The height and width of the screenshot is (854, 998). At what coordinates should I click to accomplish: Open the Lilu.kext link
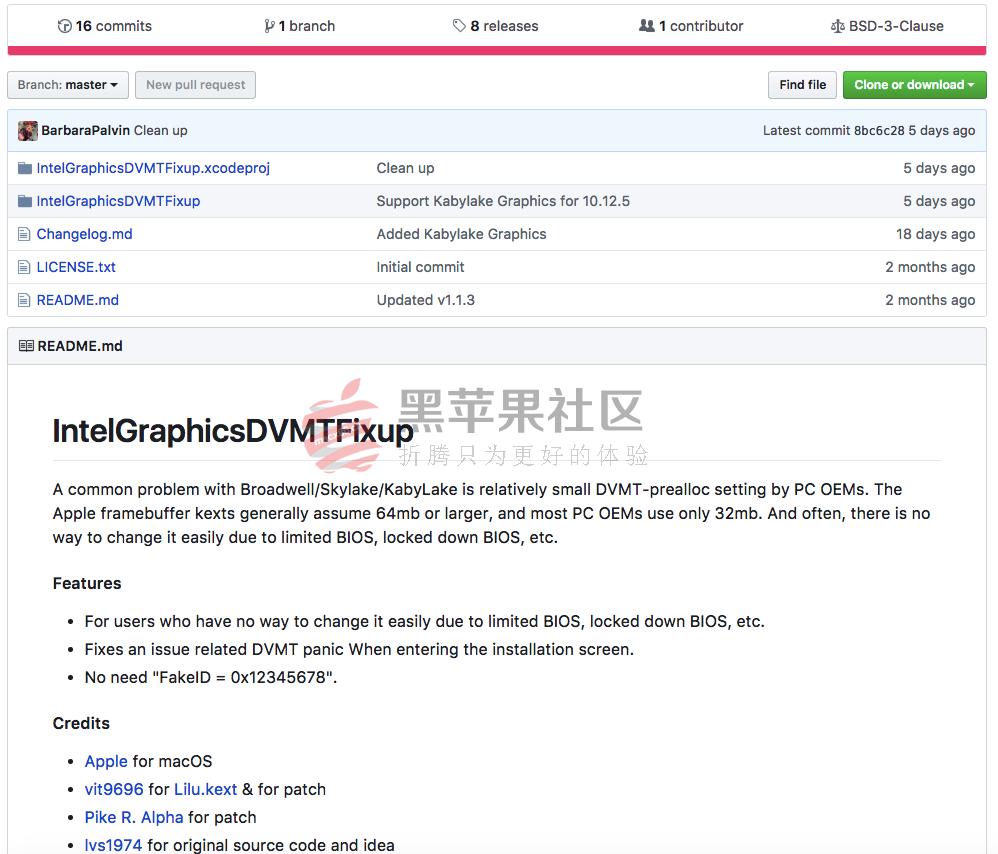coord(206,790)
